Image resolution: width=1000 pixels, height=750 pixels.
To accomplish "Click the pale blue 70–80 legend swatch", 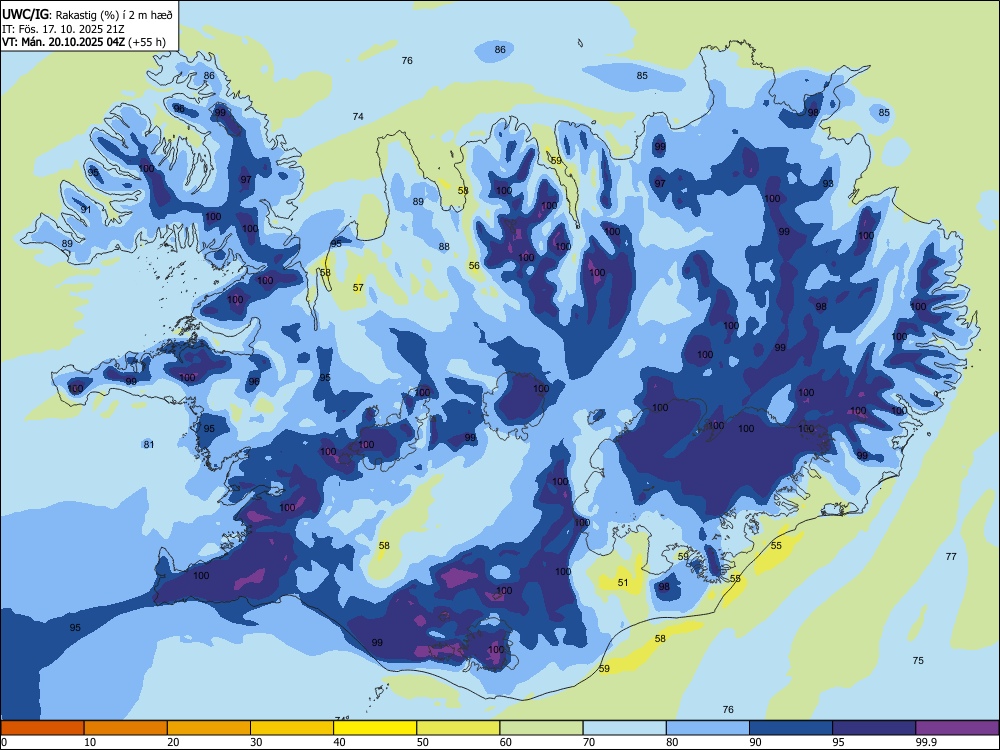I will pyautogui.click(x=624, y=728).
